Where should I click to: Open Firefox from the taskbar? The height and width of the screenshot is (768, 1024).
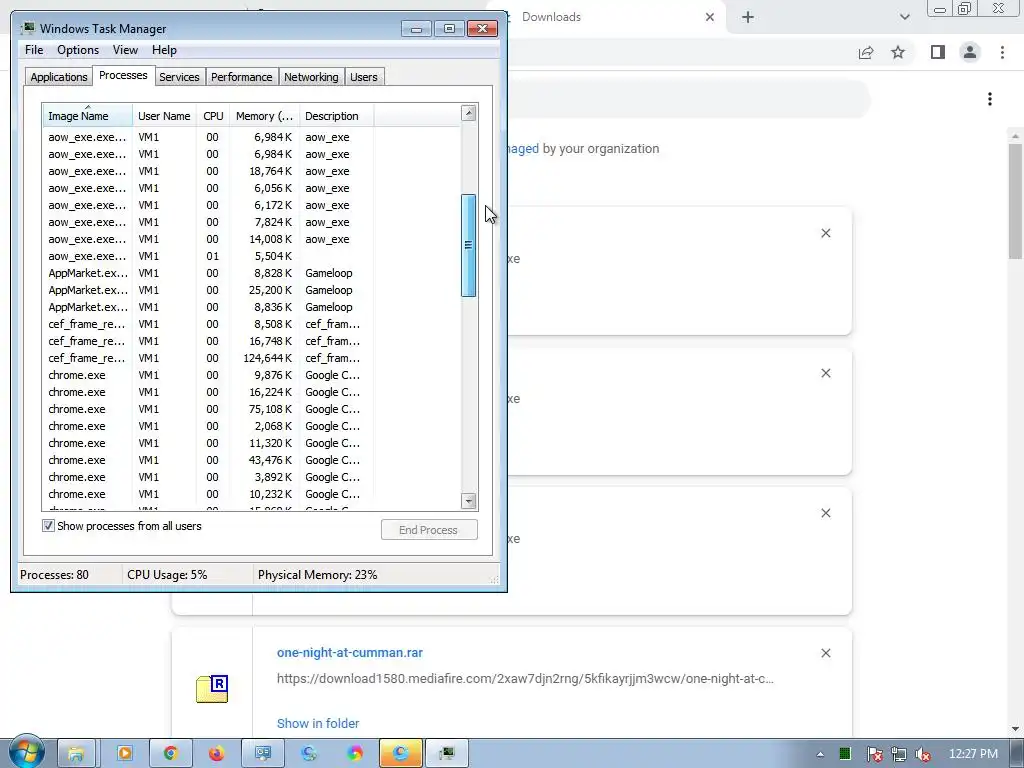coord(216,754)
